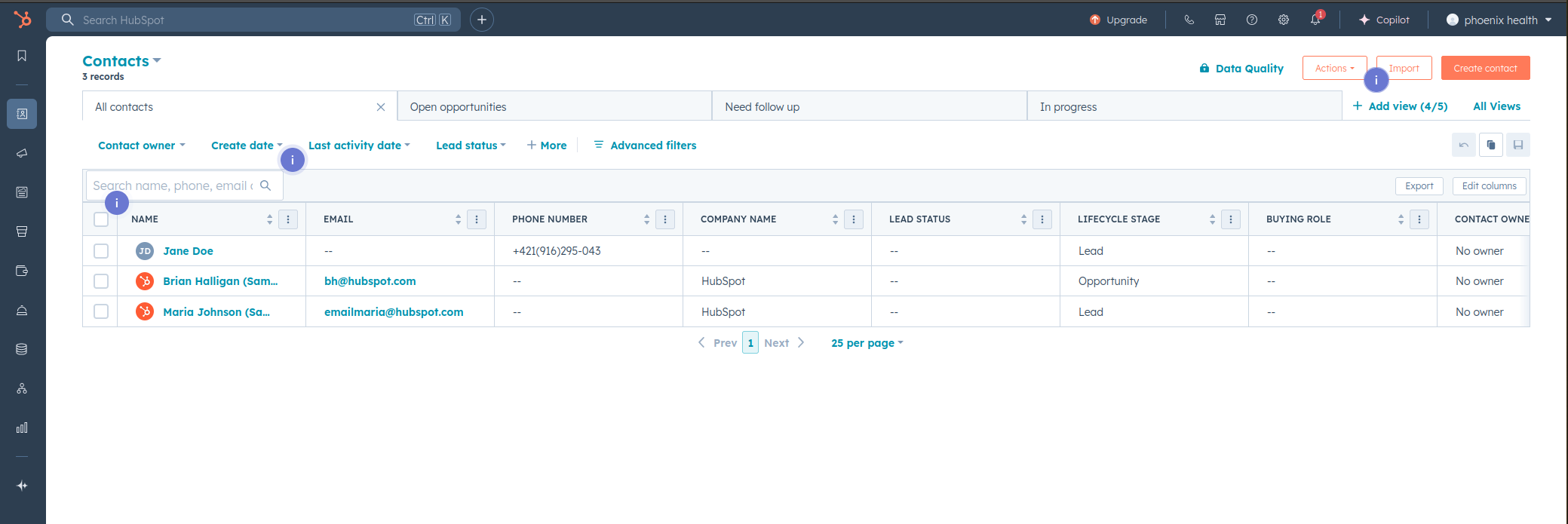
Task: Open the Lead status filter dropdown
Action: pos(471,146)
